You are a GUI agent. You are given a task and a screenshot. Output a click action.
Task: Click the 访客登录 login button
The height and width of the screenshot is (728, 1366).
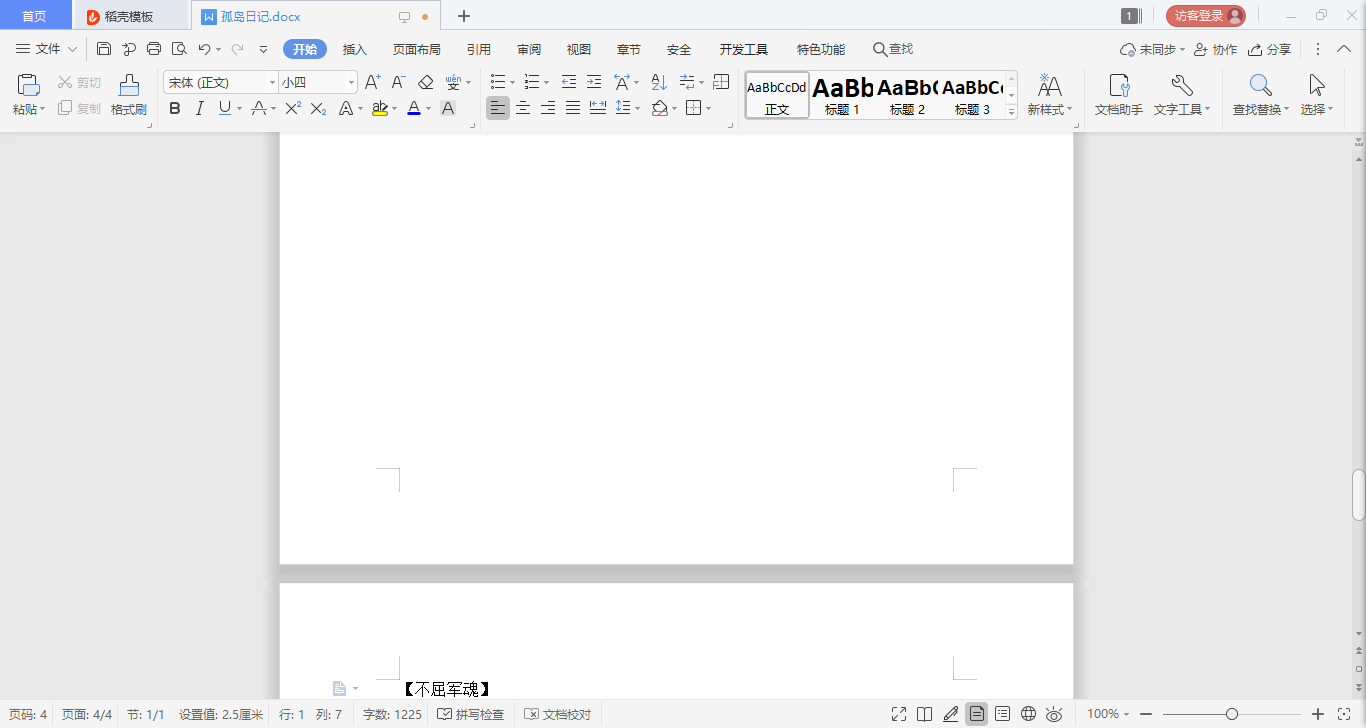[x=1206, y=16]
